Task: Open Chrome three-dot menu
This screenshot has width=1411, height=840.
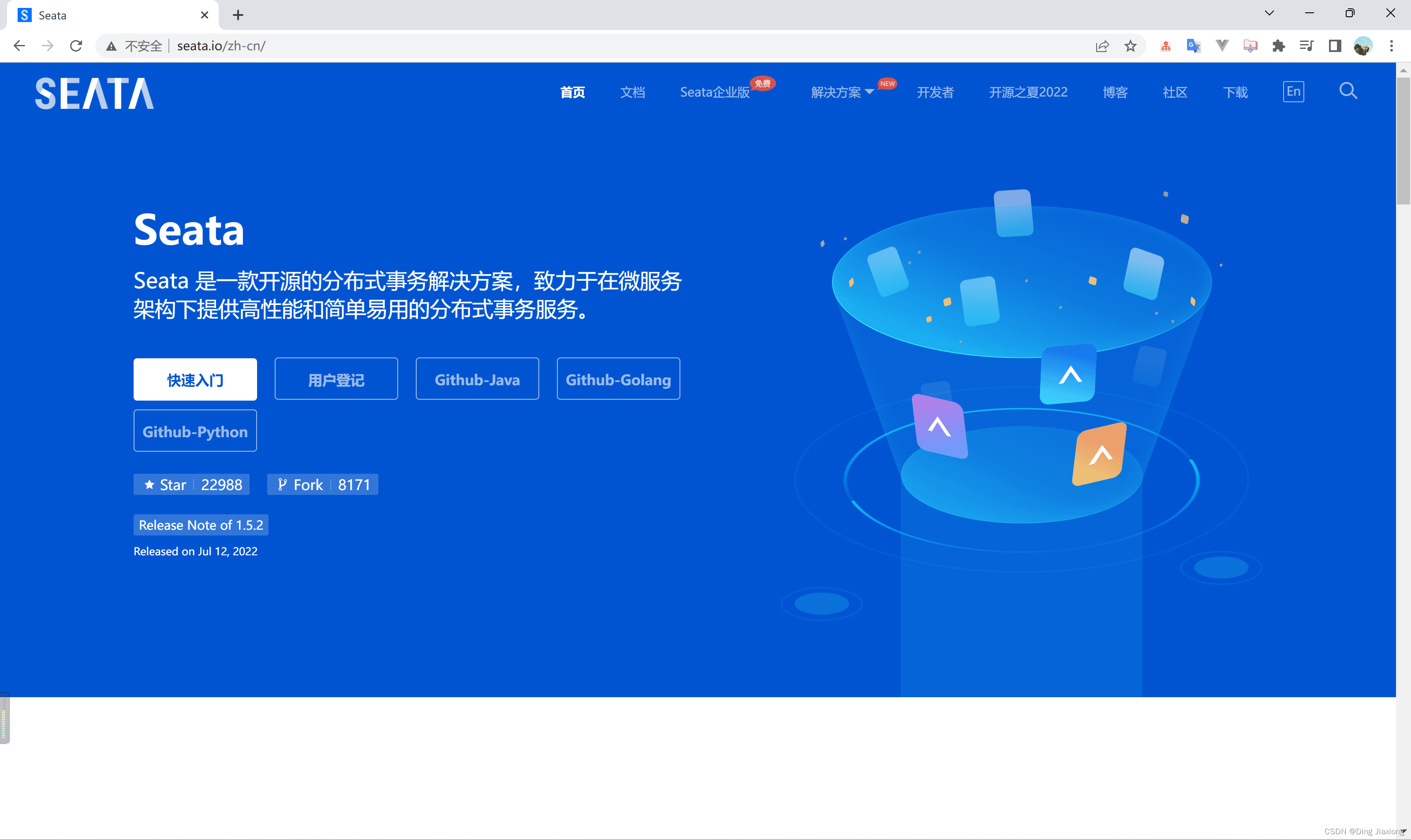Action: point(1391,46)
